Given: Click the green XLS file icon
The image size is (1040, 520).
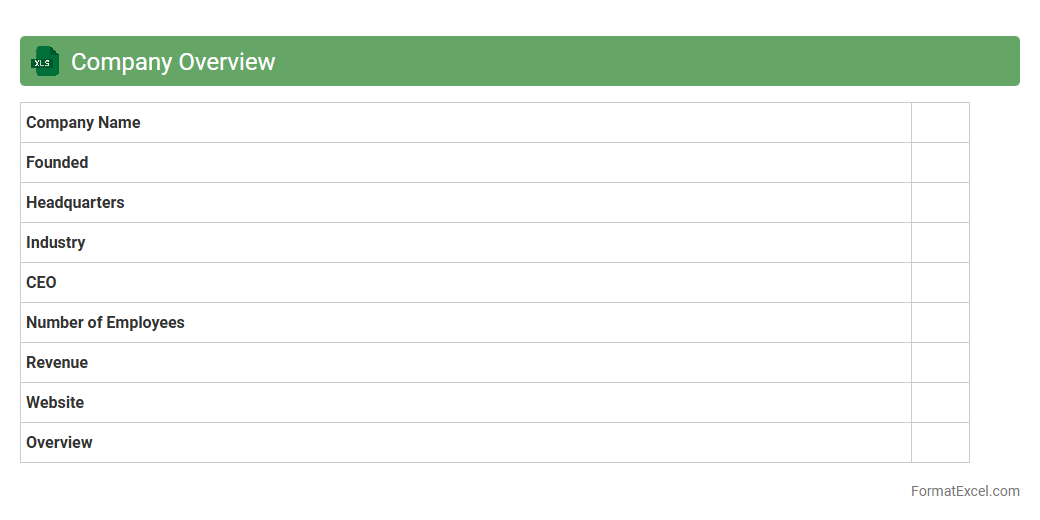Looking at the screenshot, I should tap(45, 62).
